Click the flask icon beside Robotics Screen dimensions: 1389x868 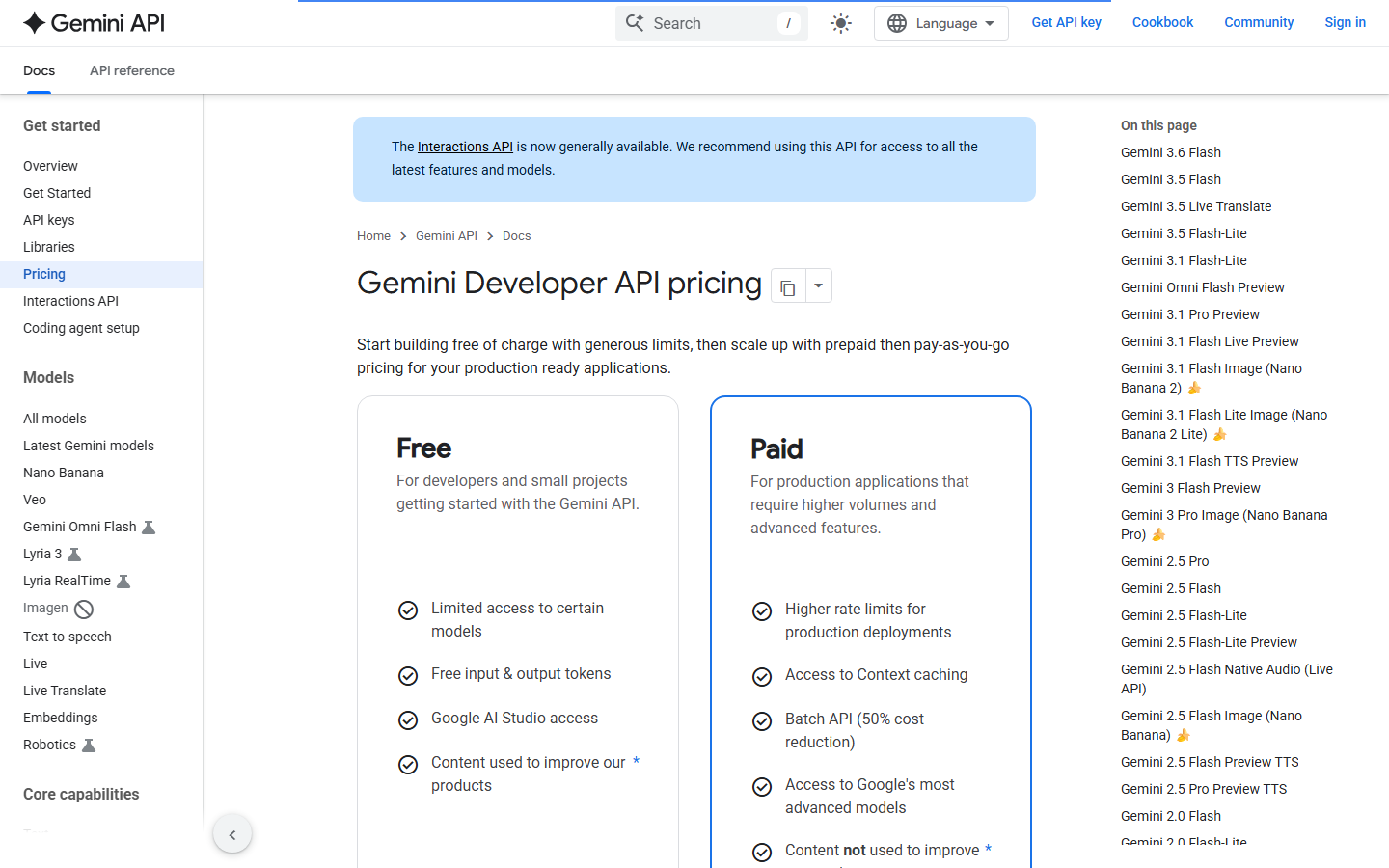[x=89, y=746]
